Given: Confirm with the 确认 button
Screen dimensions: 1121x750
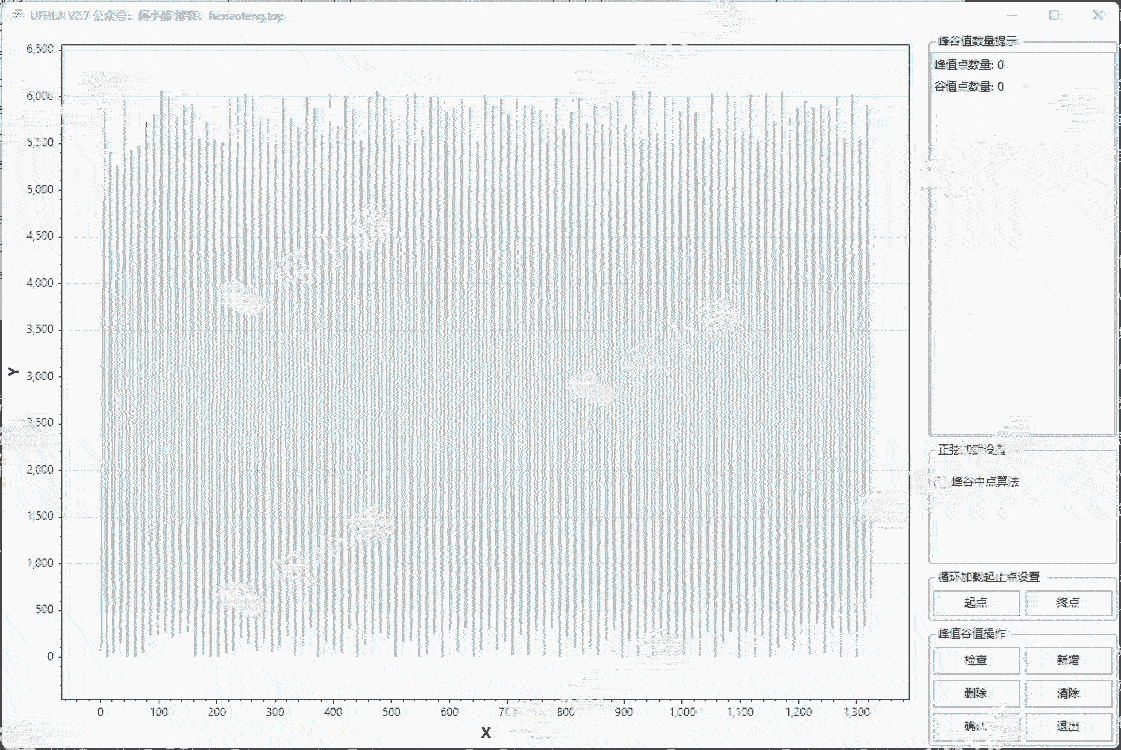Looking at the screenshot, I should click(976, 727).
